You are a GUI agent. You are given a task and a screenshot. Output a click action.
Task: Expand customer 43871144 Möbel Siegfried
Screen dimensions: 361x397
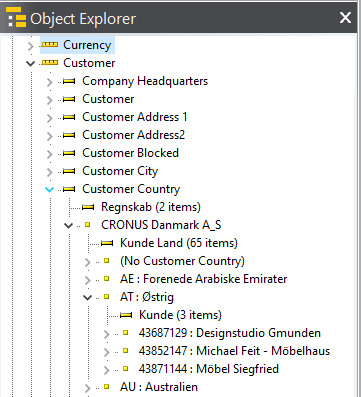(107, 370)
